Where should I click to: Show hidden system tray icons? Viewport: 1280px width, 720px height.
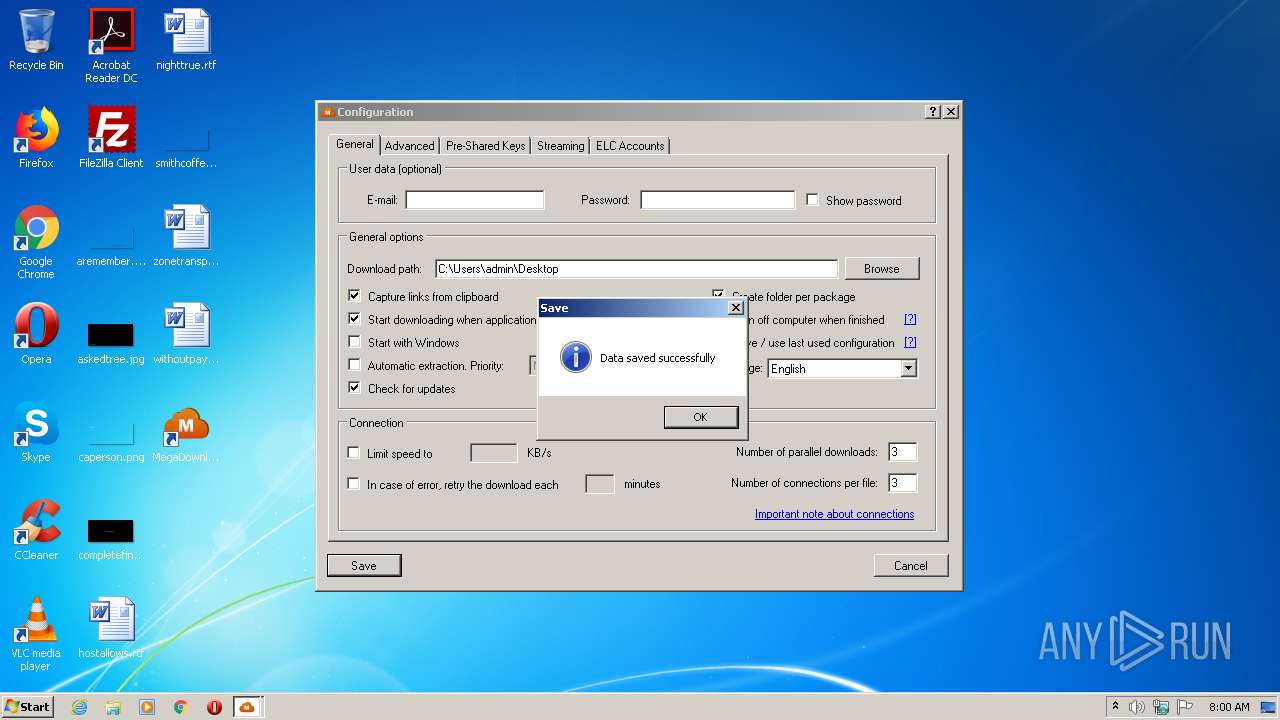[1115, 707]
